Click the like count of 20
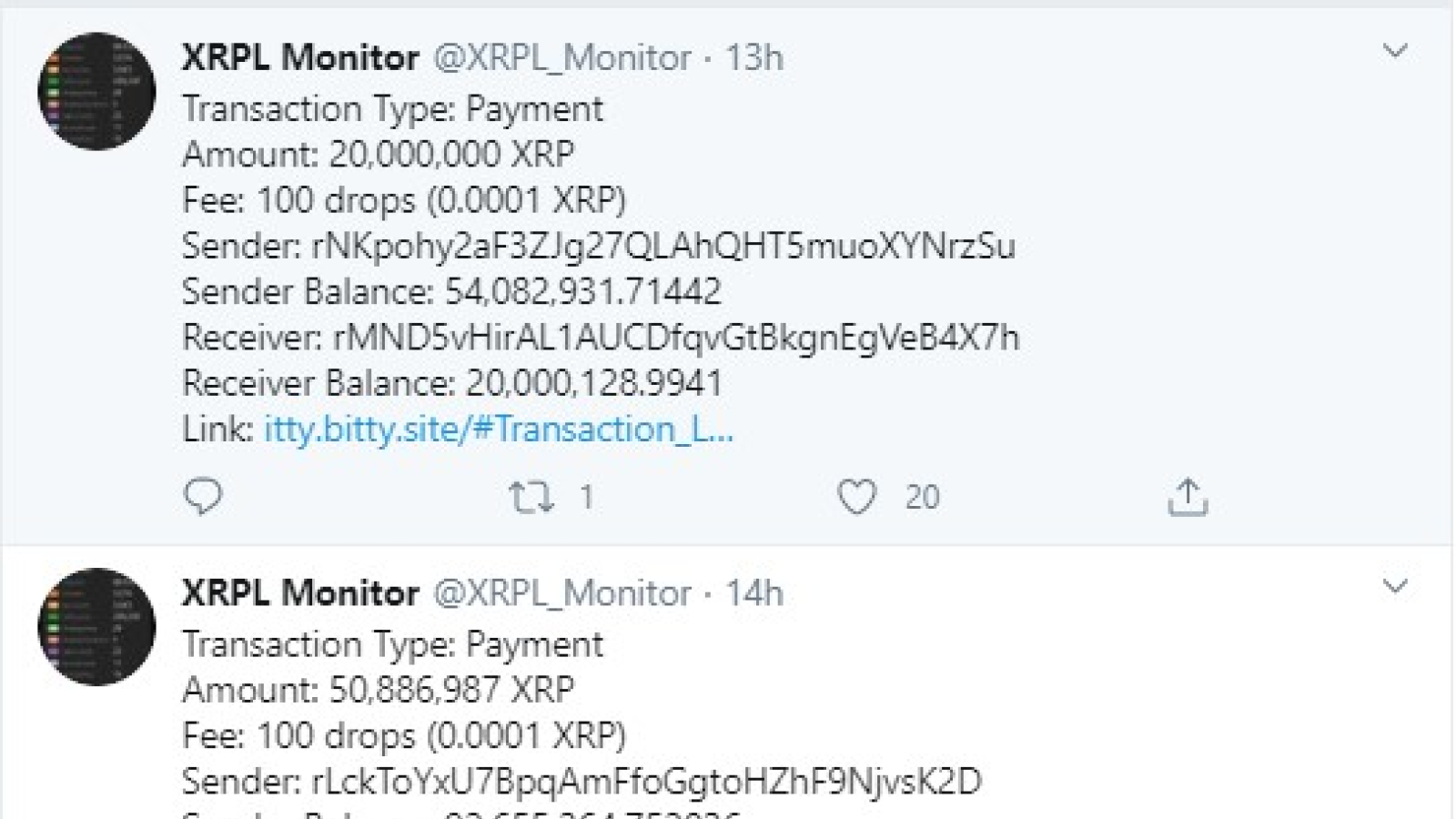 [922, 497]
